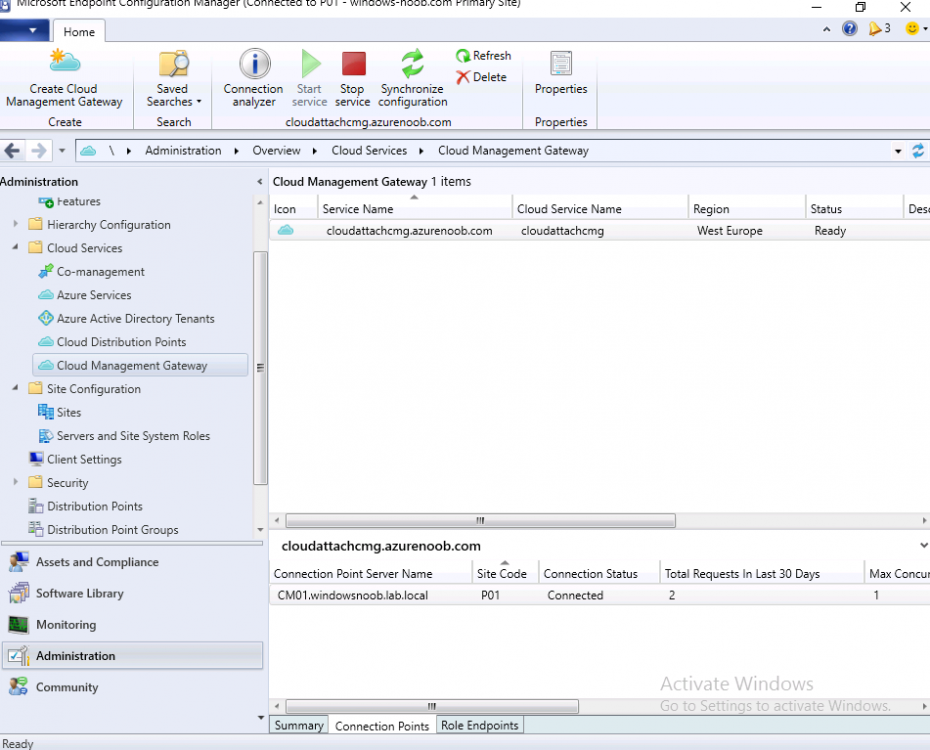Image resolution: width=930 pixels, height=750 pixels.
Task: Click the details pane horizontal scrollbar
Action: (432, 706)
